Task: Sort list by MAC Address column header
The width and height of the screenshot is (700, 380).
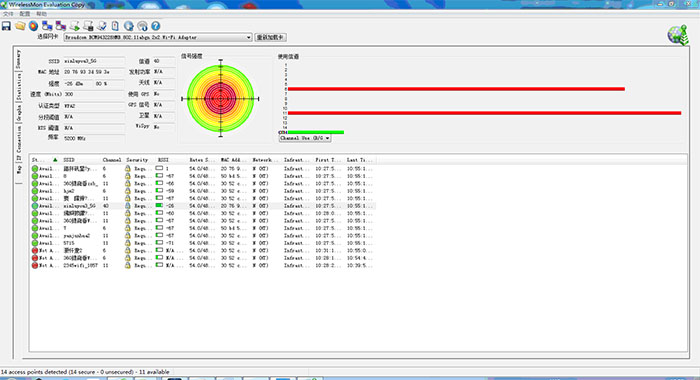Action: 234,159
